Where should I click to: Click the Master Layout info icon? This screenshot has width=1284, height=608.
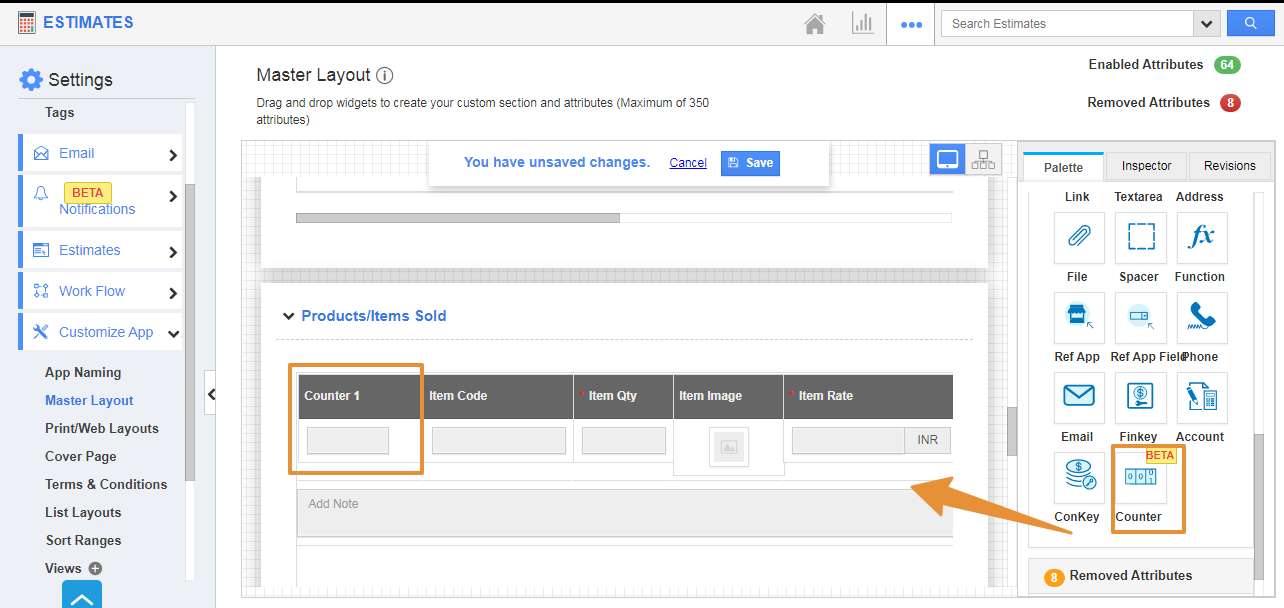pyautogui.click(x=385, y=75)
